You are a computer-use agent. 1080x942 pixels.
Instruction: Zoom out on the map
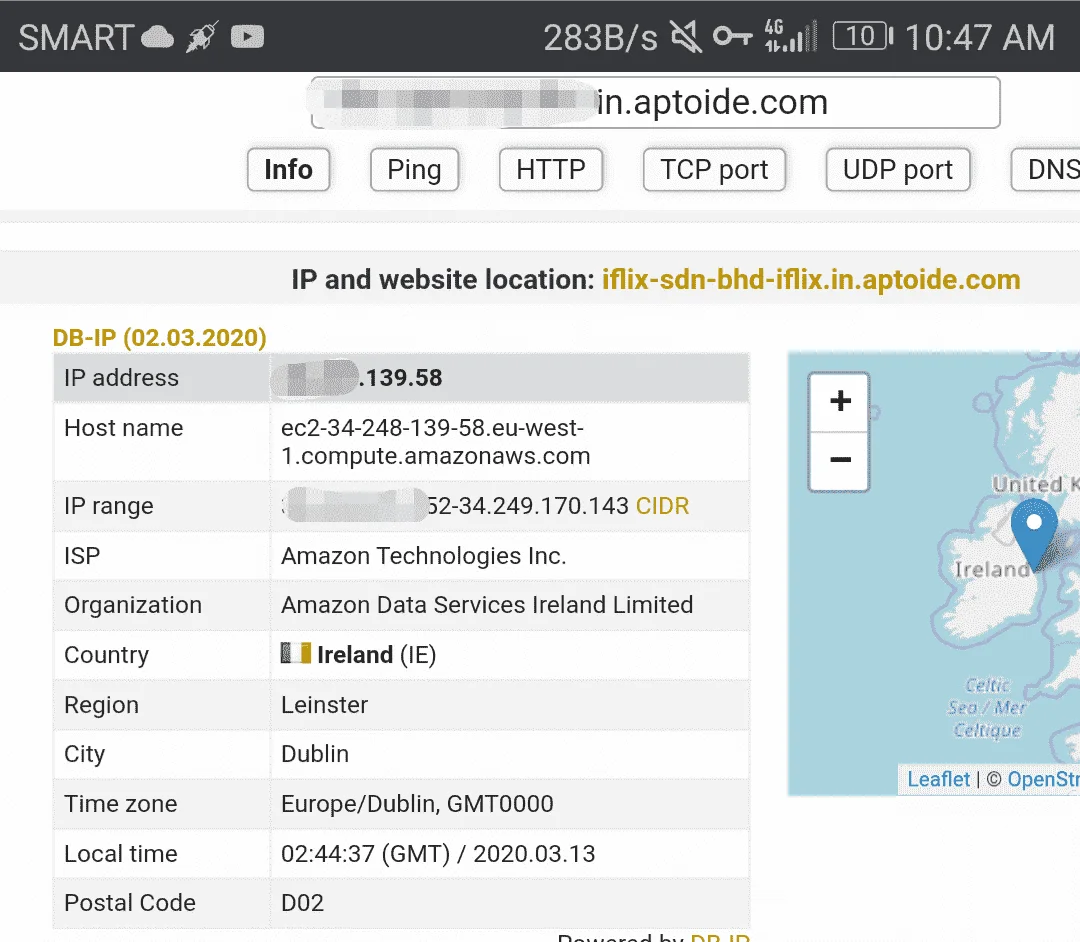click(840, 460)
